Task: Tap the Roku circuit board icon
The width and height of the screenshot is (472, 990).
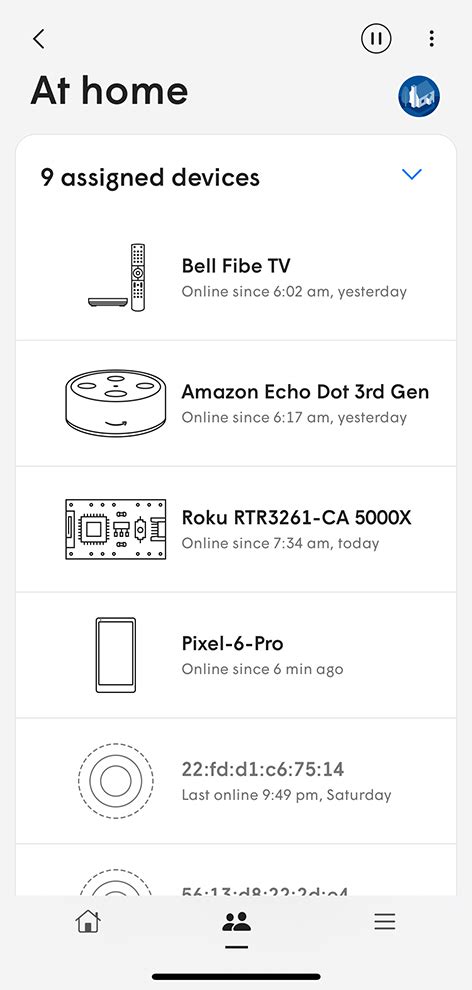Action: [116, 529]
